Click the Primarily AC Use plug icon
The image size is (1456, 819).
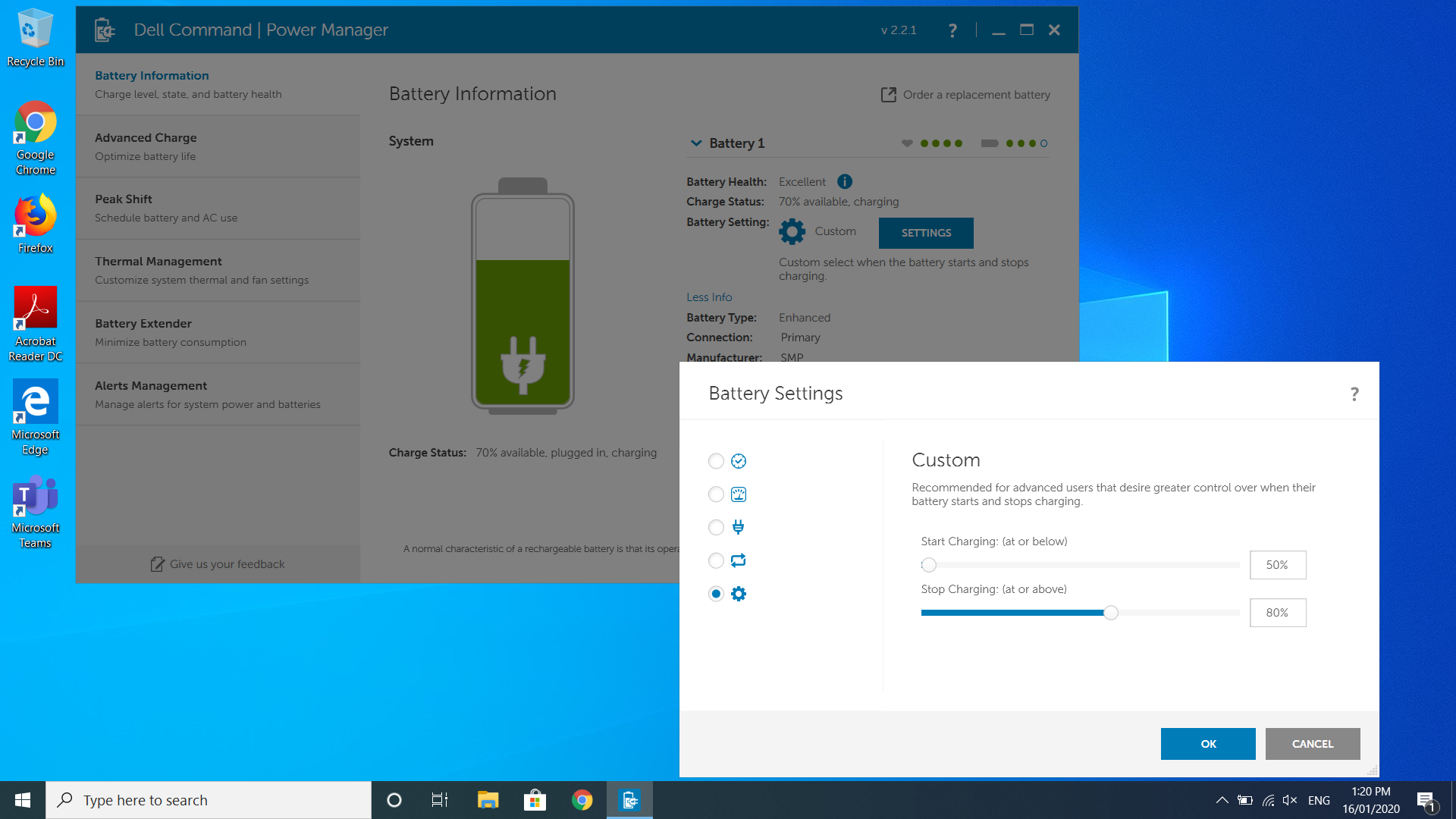click(739, 527)
